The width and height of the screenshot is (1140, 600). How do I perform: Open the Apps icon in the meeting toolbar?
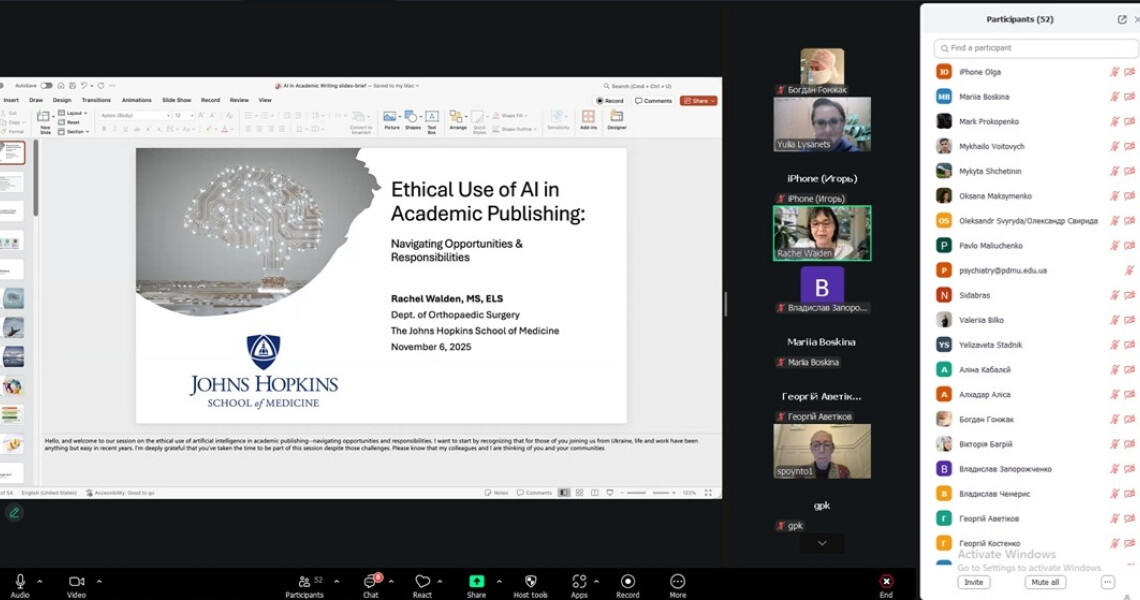tap(579, 581)
